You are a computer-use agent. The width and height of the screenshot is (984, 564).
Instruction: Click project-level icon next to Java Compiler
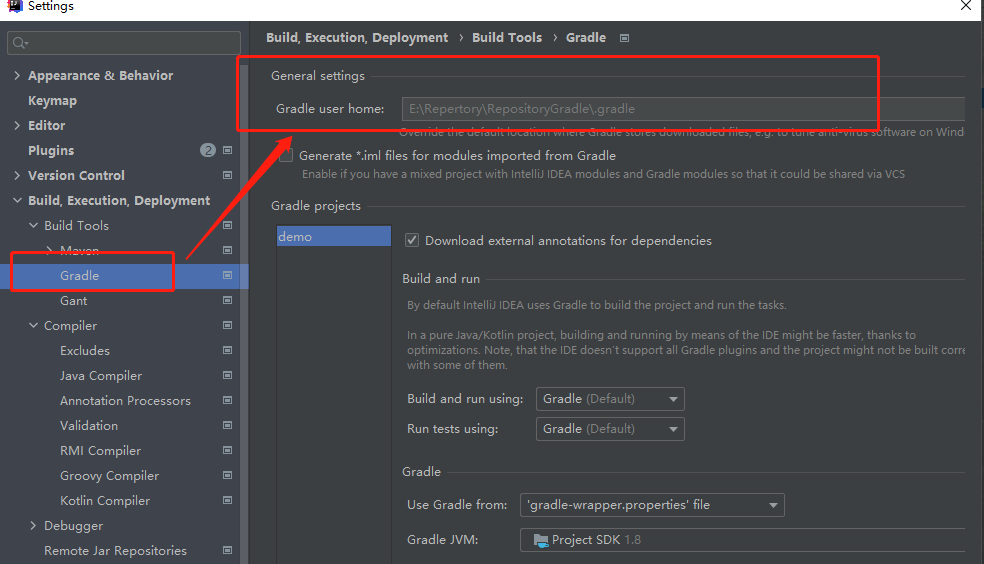pyautogui.click(x=227, y=375)
